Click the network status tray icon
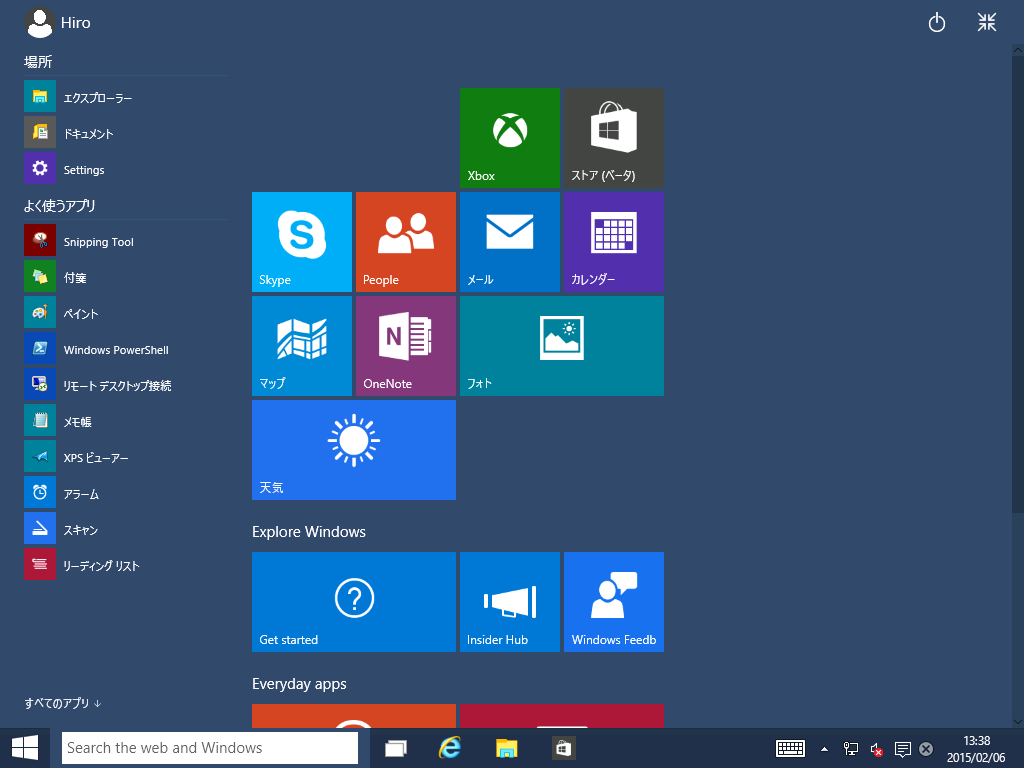The height and width of the screenshot is (768, 1024). [850, 749]
